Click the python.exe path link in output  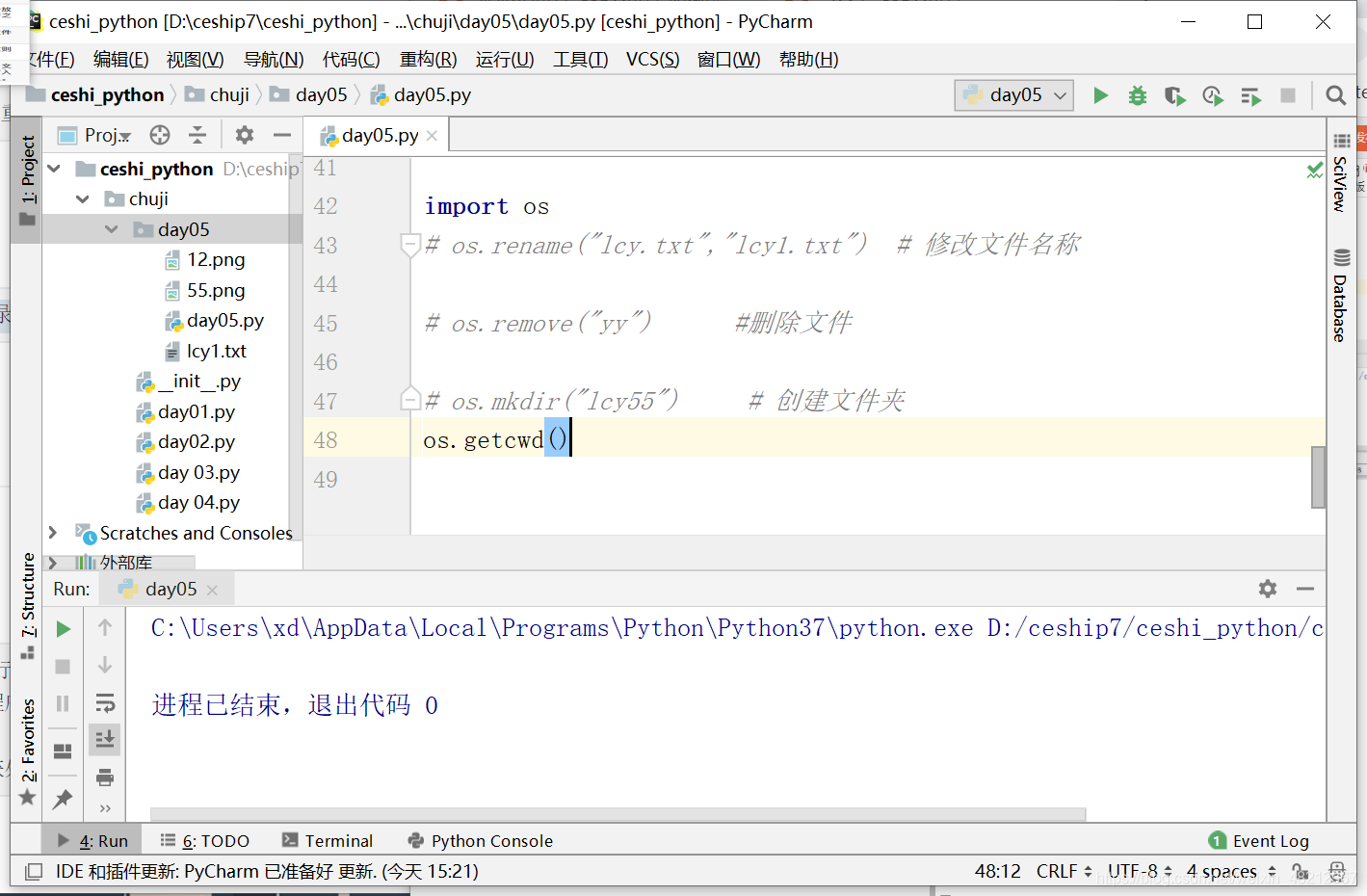tap(562, 628)
